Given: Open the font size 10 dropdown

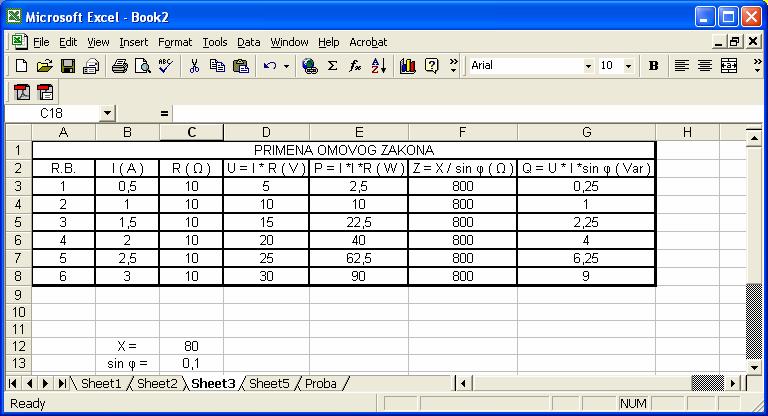Looking at the screenshot, I should pos(628,66).
